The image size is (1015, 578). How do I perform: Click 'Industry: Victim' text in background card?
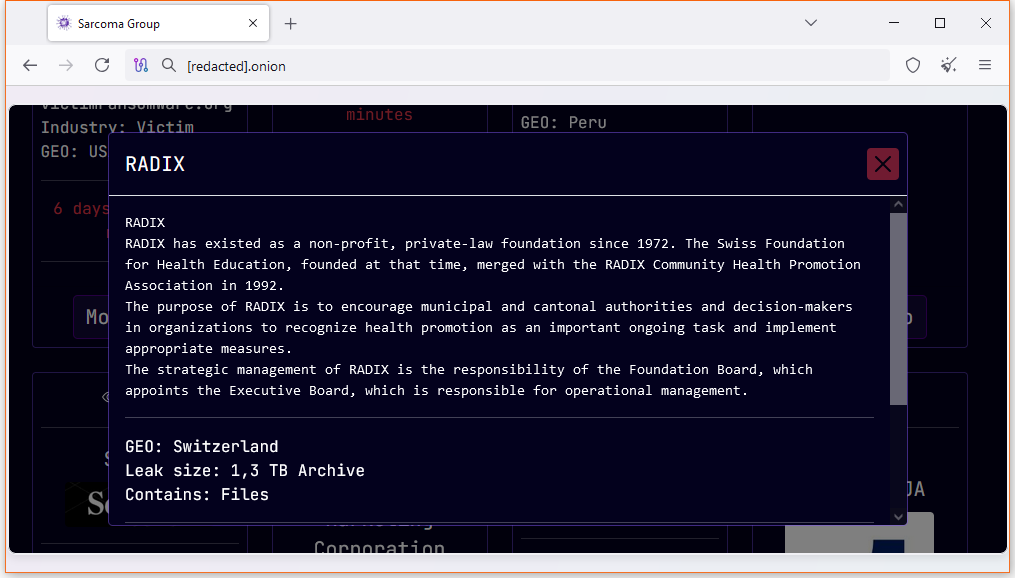[x=117, y=127]
